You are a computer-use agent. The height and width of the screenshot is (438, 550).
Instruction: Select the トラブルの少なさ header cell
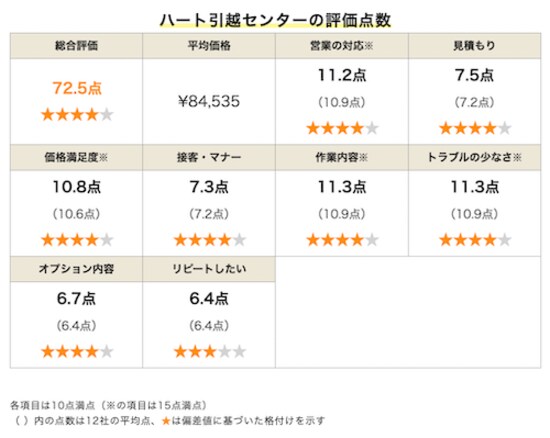pos(475,157)
